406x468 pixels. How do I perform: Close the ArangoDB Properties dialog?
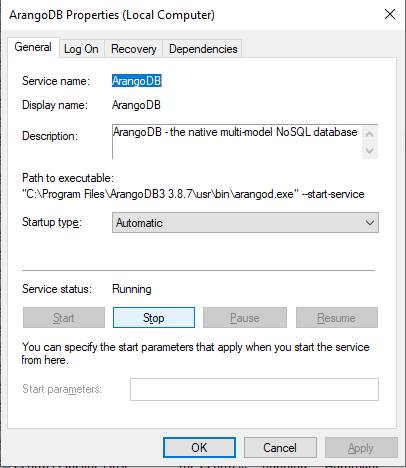point(390,15)
